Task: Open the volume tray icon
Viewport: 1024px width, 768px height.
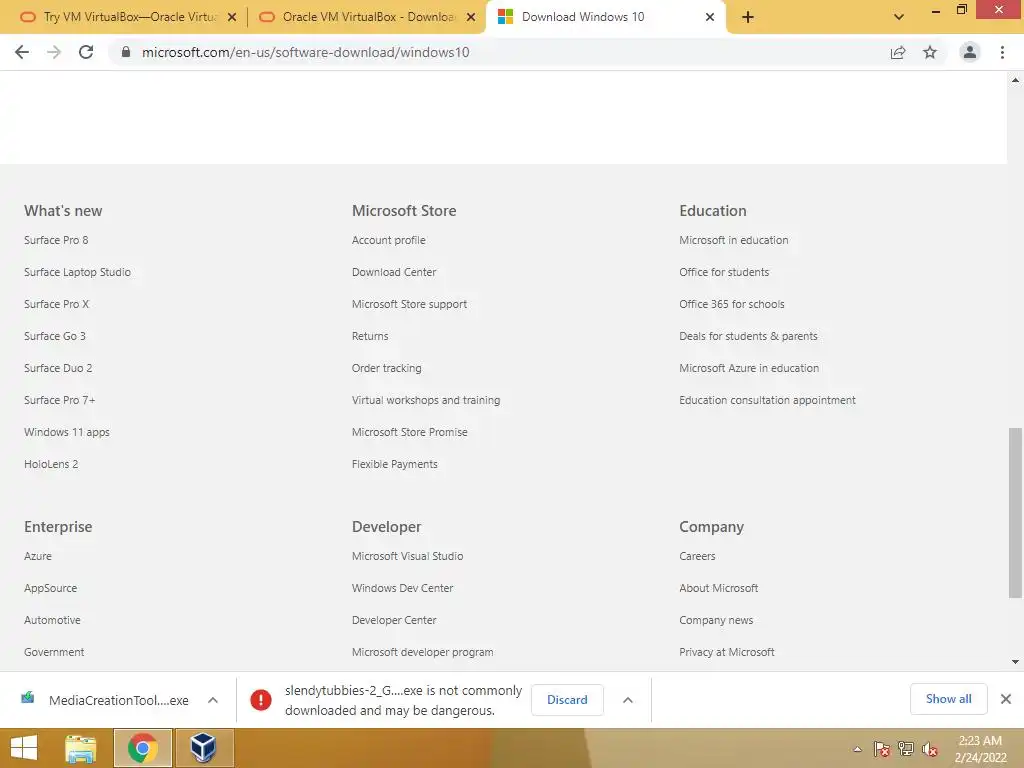Action: coord(929,749)
